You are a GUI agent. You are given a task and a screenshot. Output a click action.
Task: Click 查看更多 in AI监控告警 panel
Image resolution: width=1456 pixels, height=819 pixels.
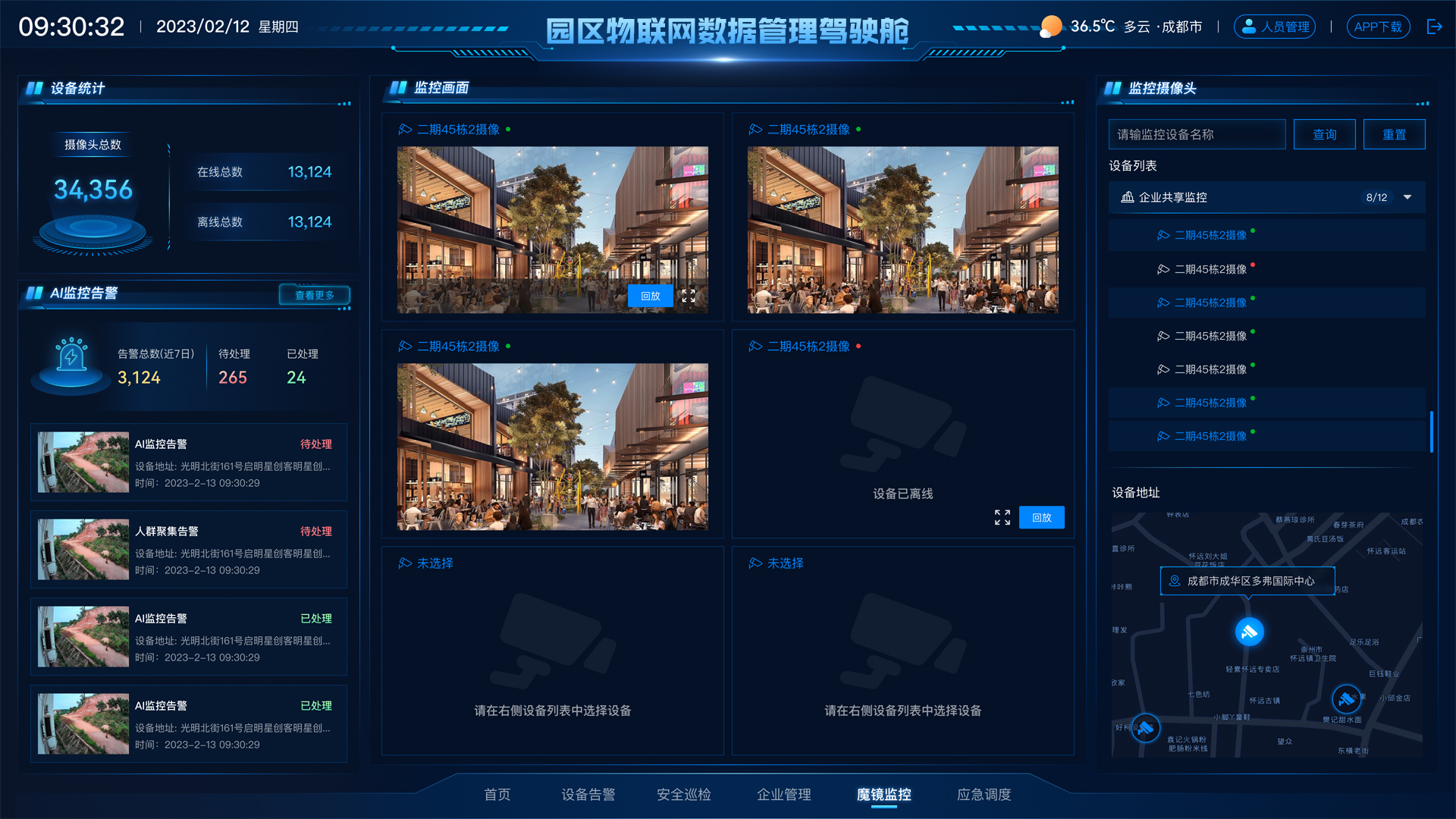(x=314, y=295)
